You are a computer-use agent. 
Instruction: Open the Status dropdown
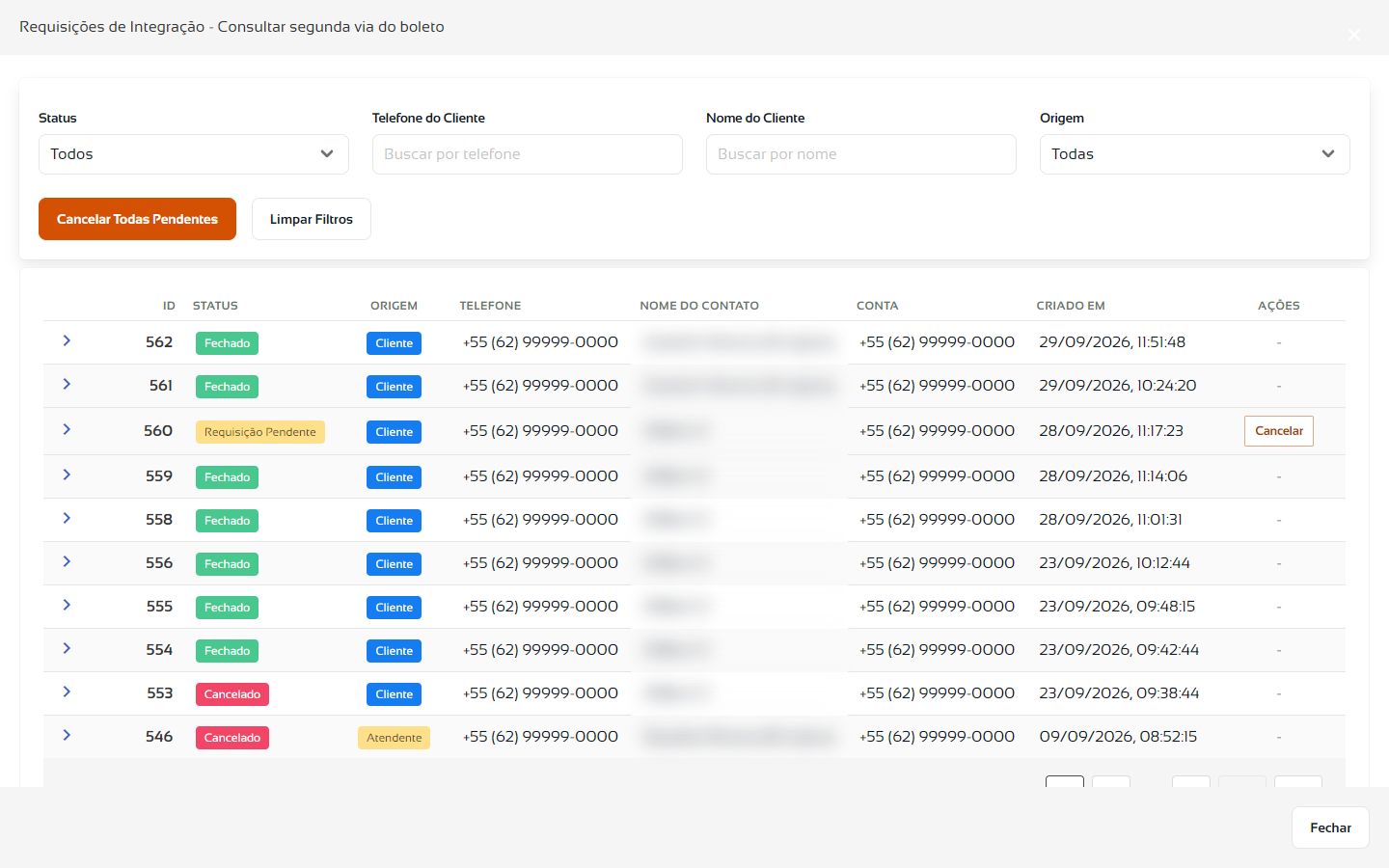point(194,154)
